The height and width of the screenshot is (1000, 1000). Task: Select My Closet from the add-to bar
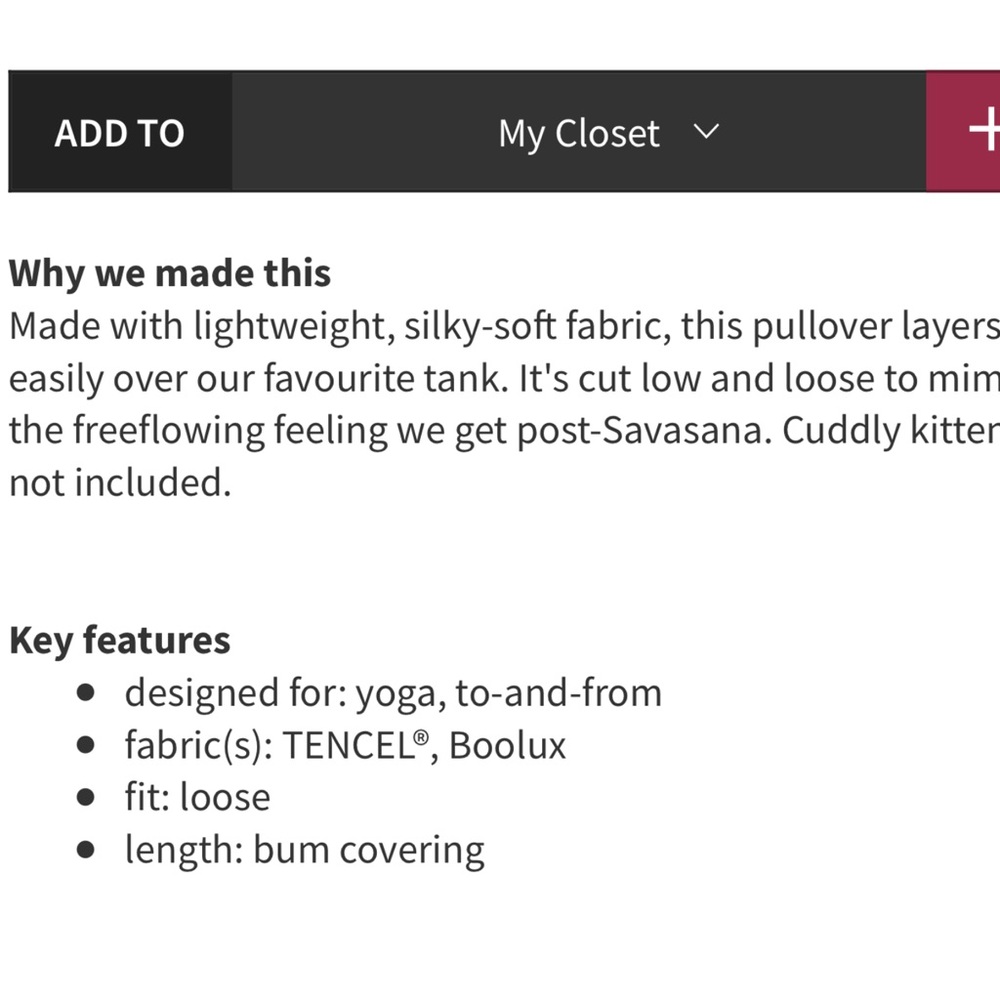pos(578,133)
